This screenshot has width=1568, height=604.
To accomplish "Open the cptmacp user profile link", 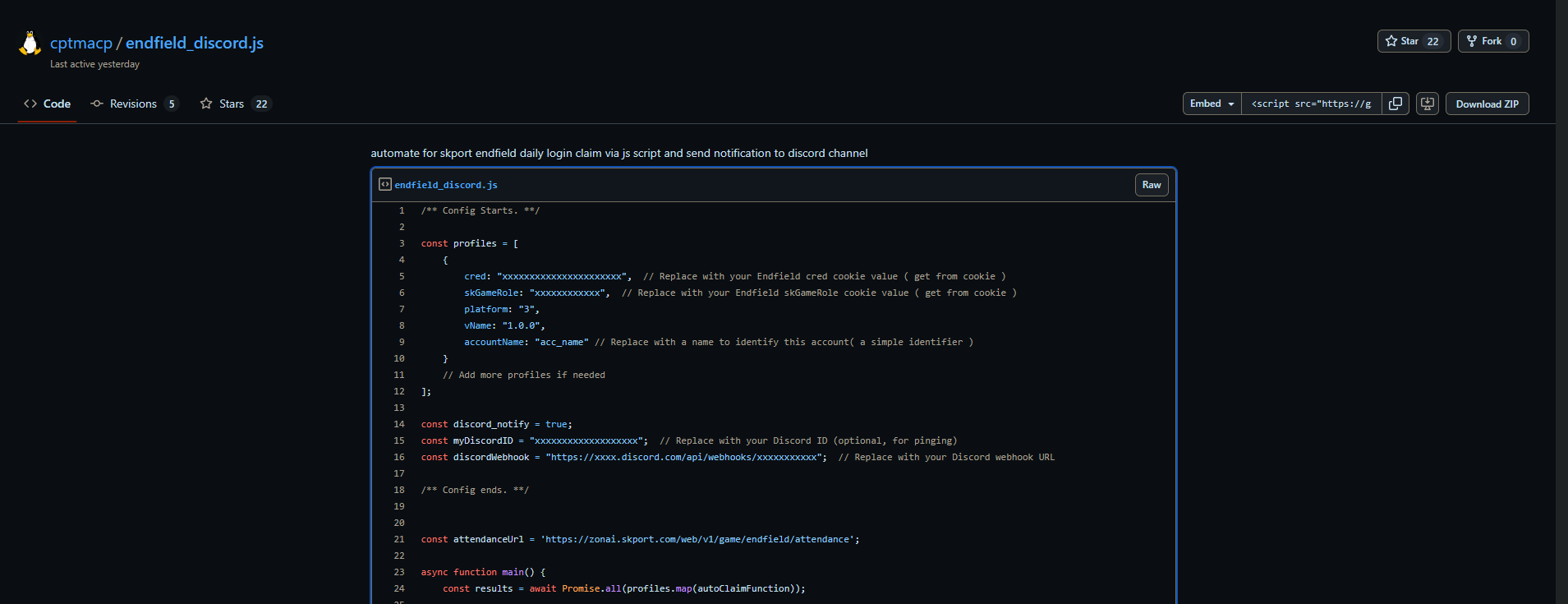I will 80,43.
